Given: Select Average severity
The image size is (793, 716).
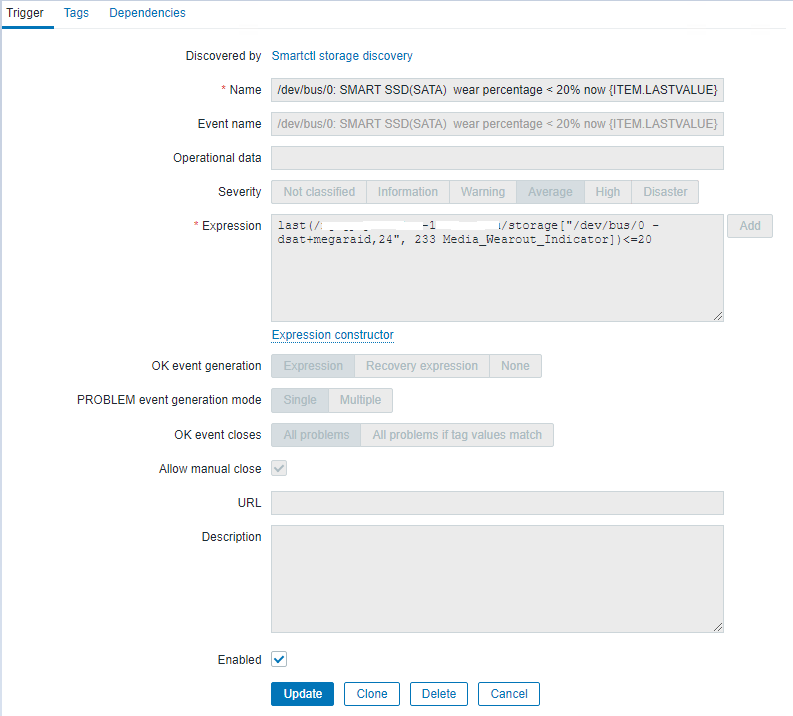Looking at the screenshot, I should (x=550, y=192).
